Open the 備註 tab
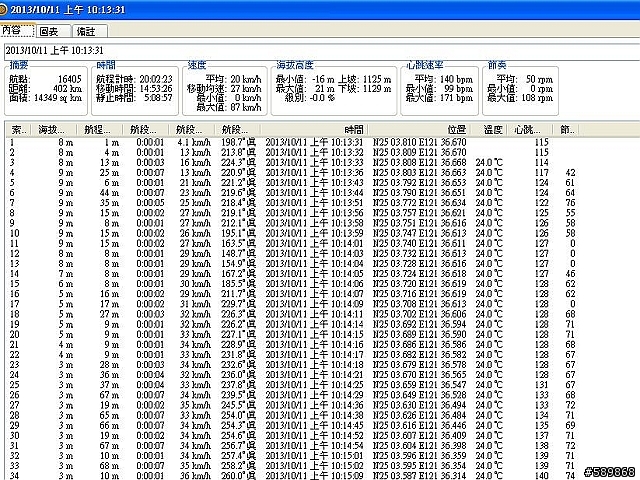This screenshot has width=640, height=480. point(90,31)
